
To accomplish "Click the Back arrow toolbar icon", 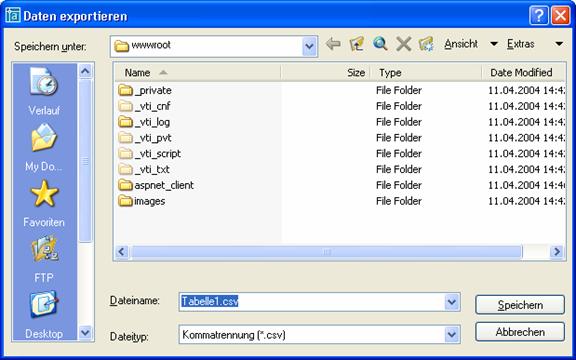I will pos(333,44).
